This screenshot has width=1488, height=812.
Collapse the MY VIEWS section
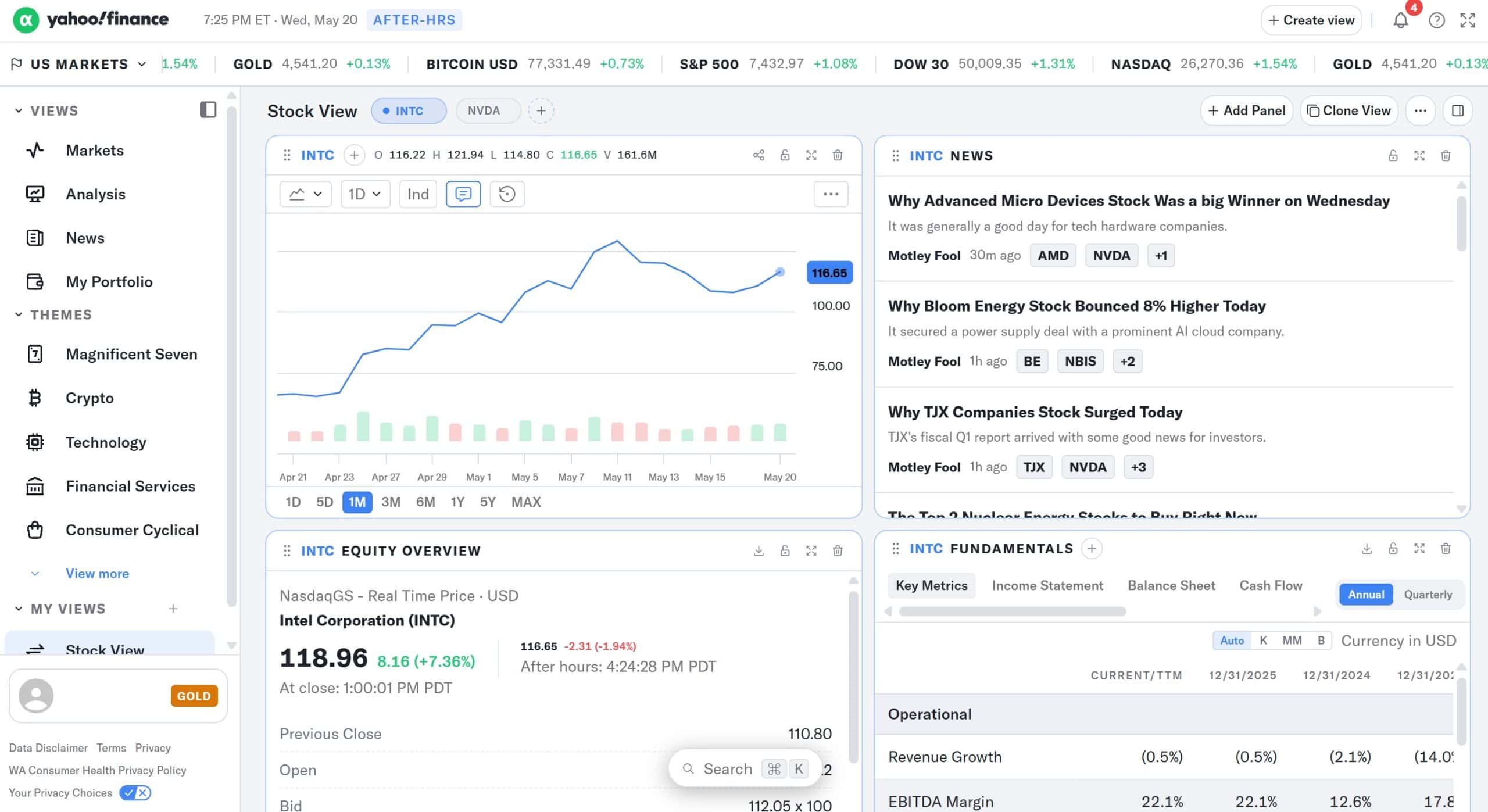tap(19, 609)
